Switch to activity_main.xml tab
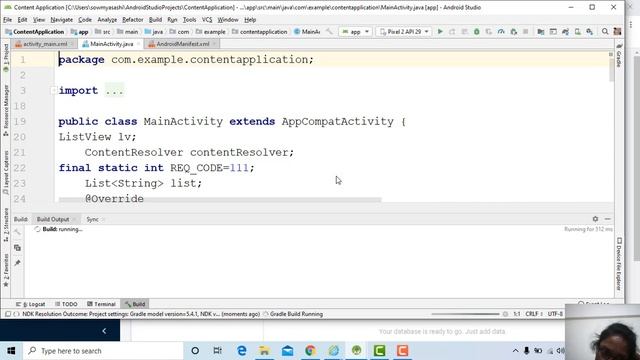Image resolution: width=640 pixels, height=360 pixels. [x=44, y=44]
